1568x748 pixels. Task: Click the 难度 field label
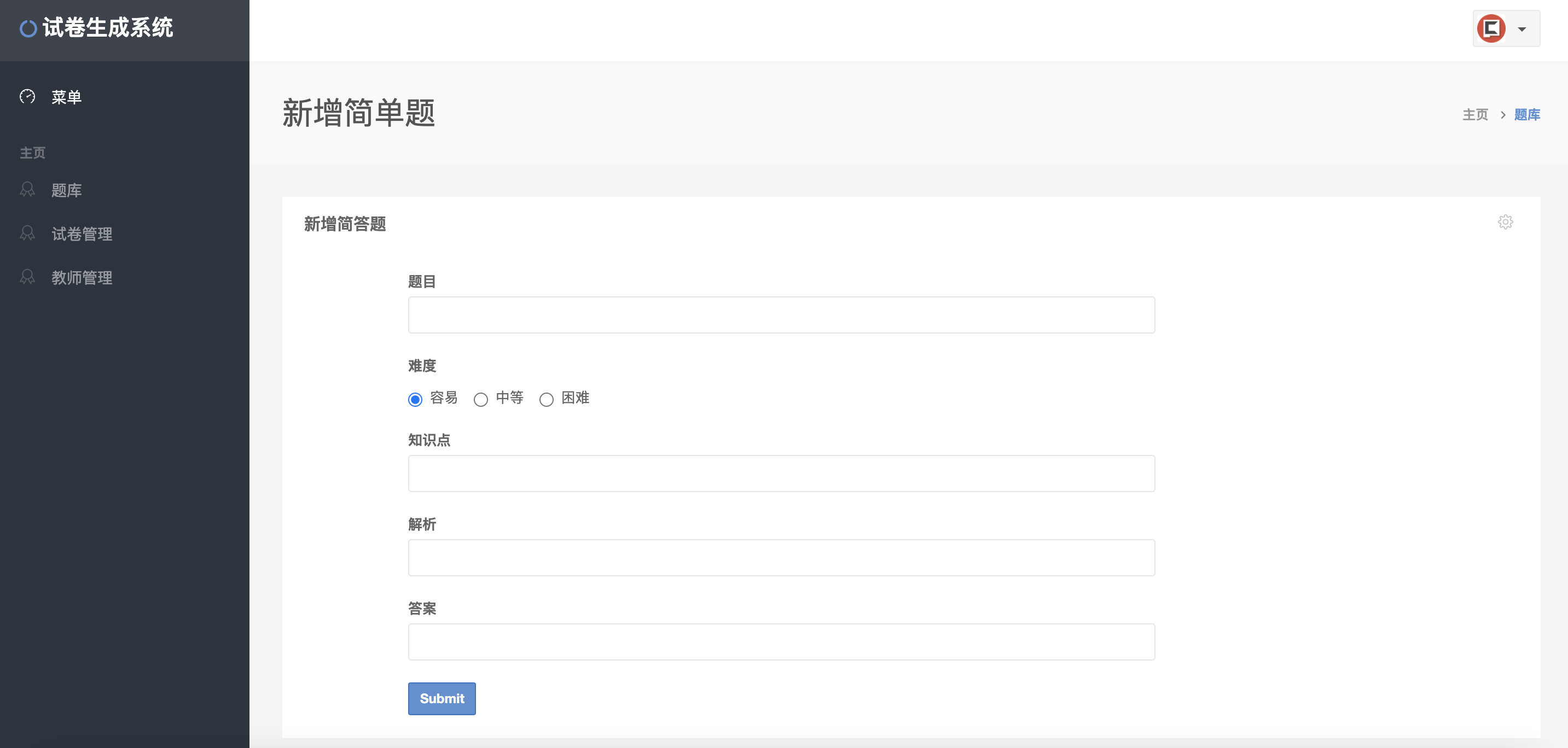click(x=422, y=366)
